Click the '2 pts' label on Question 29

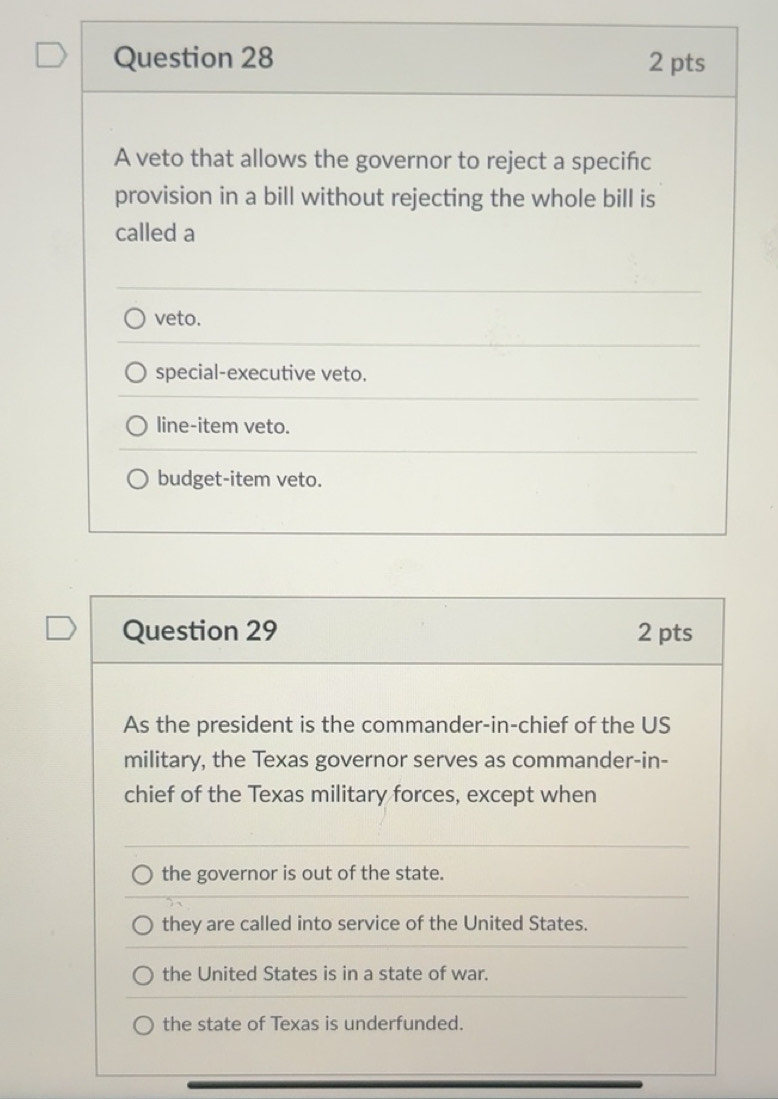665,632
